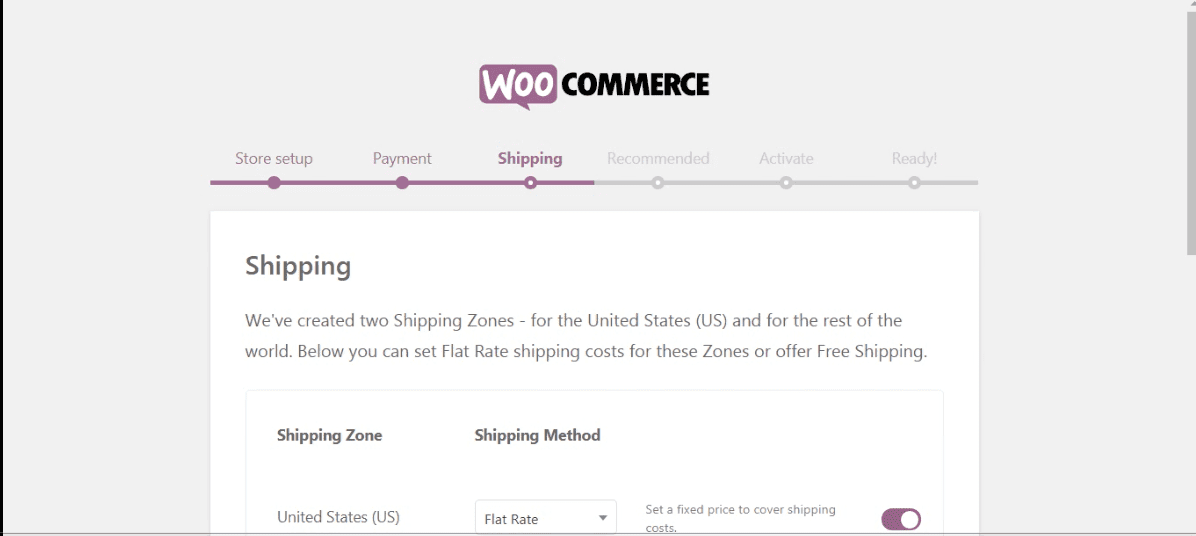Toggle United States shipping zone switch
Viewport: 1196px width, 536px height.
click(x=901, y=519)
